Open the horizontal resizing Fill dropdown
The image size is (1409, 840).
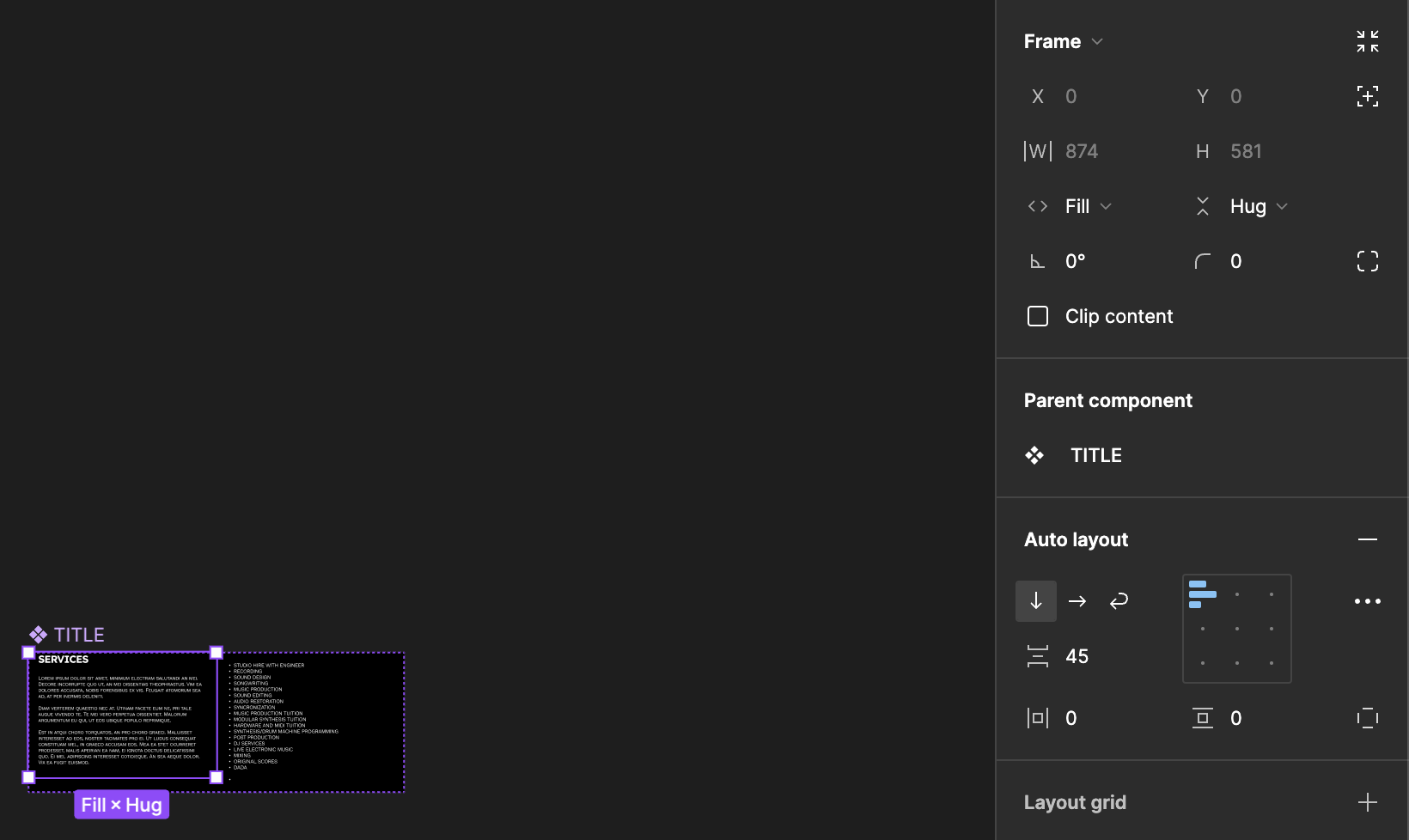1088,206
